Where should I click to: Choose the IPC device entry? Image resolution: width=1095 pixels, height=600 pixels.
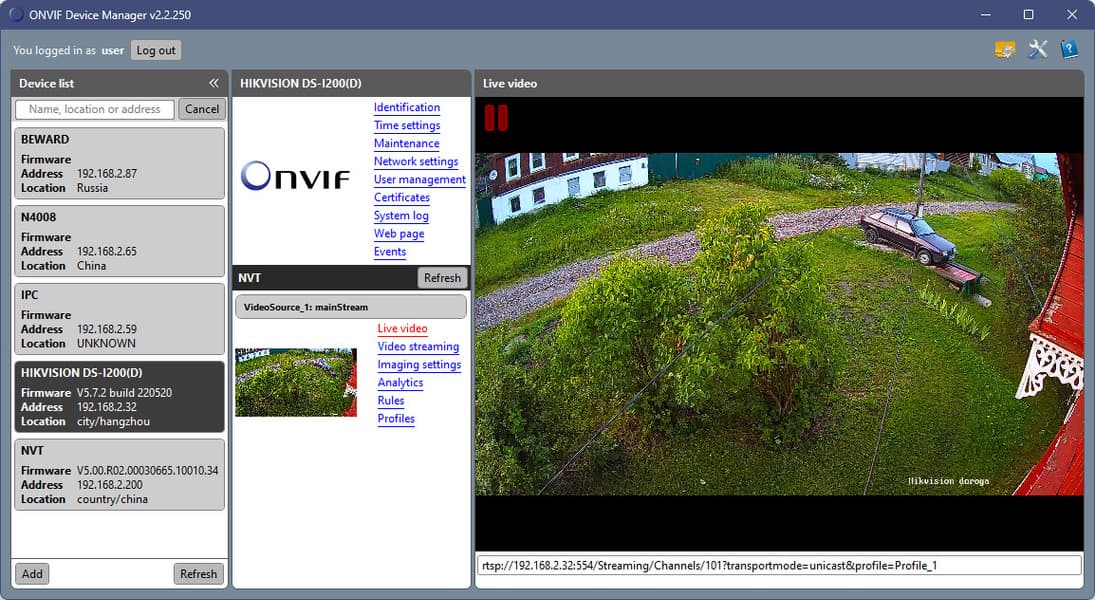click(x=119, y=319)
